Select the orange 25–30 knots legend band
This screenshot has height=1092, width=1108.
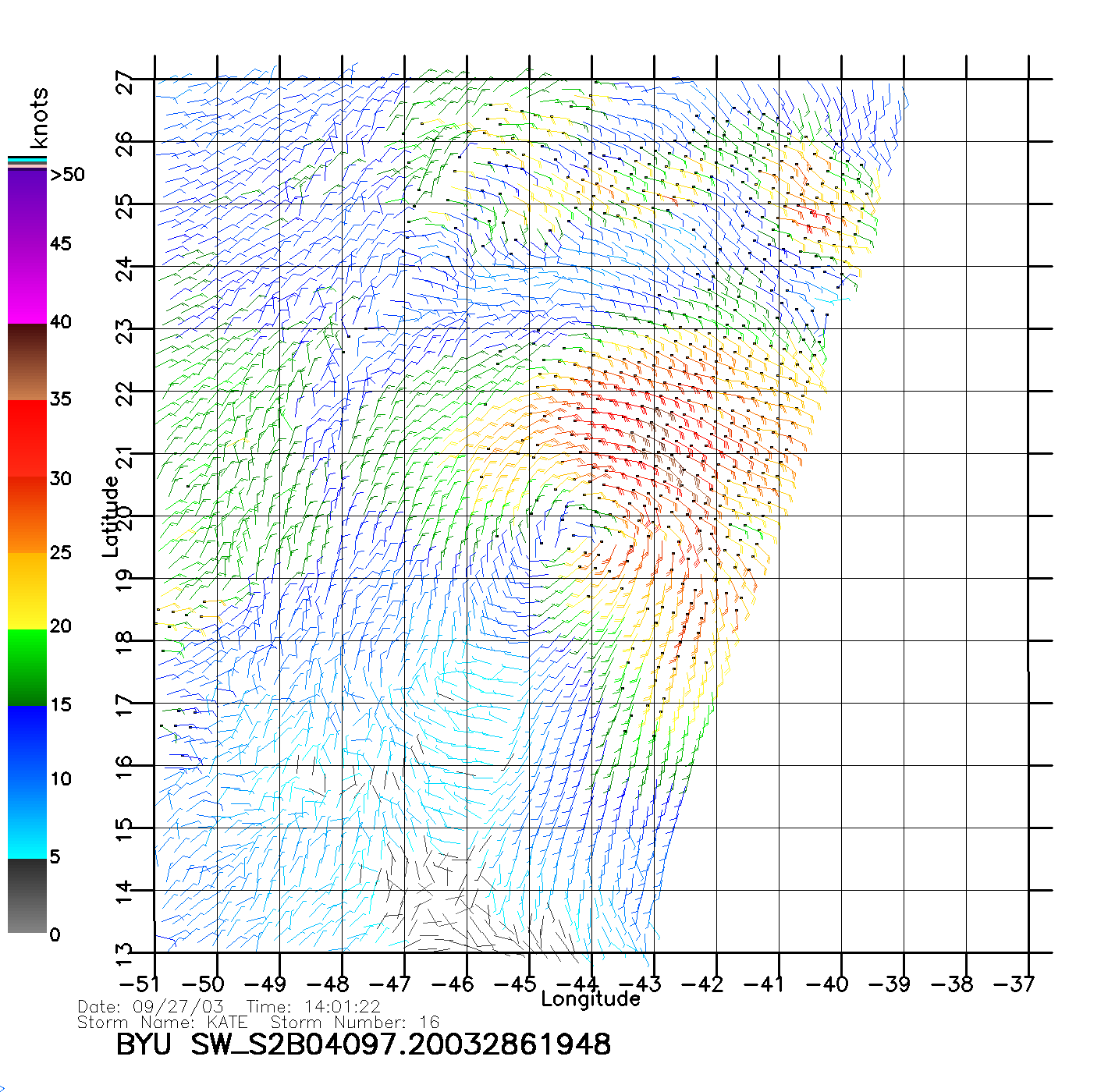click(x=27, y=515)
